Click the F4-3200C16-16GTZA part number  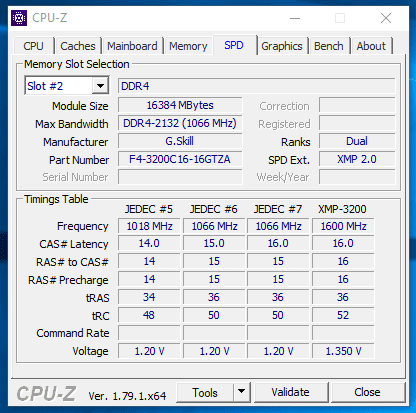coord(180,159)
